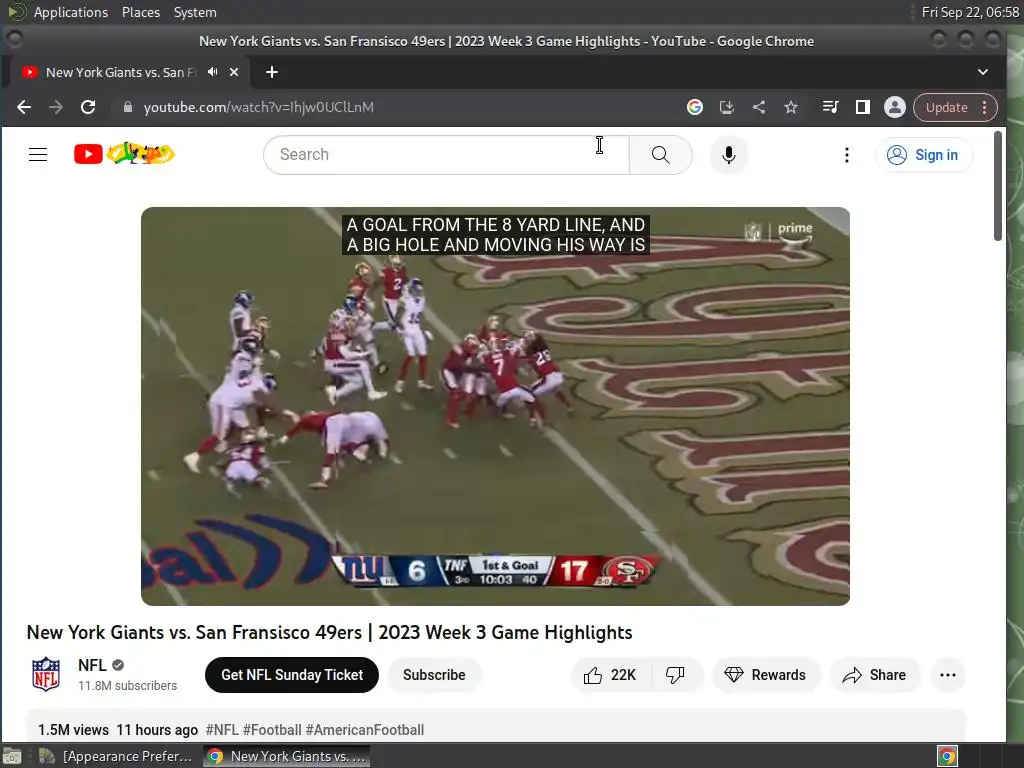Viewport: 1024px width, 768px height.
Task: Dislike this video
Action: 675,675
